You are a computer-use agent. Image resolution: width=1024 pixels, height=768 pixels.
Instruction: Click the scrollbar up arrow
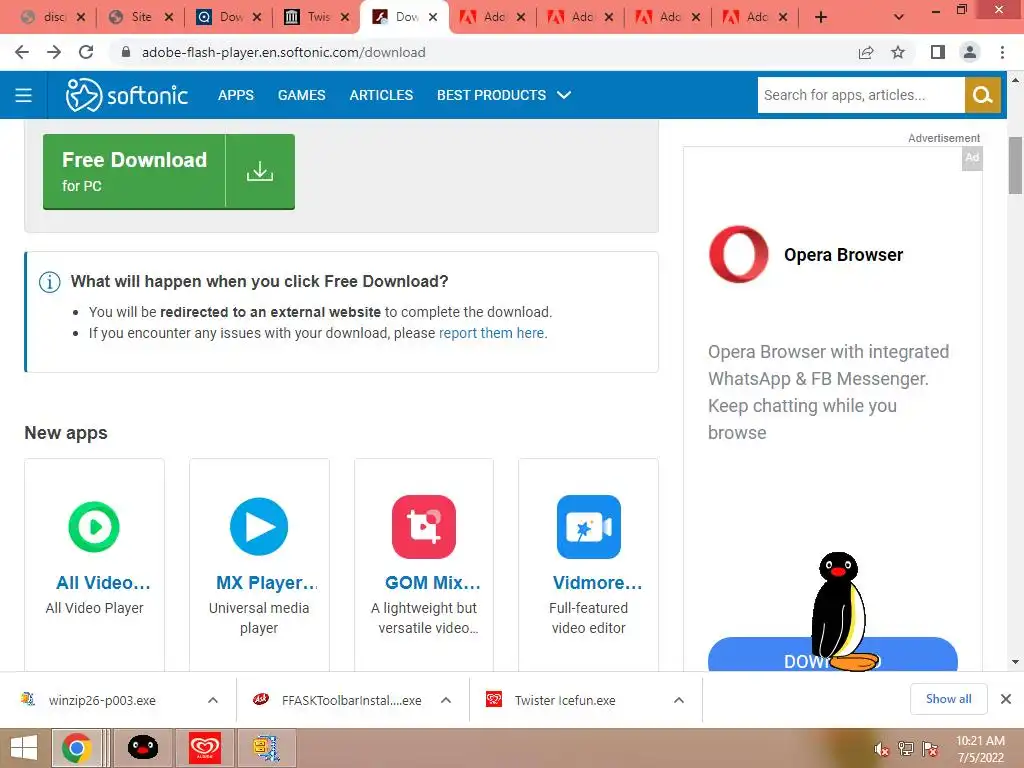tap(1015, 80)
